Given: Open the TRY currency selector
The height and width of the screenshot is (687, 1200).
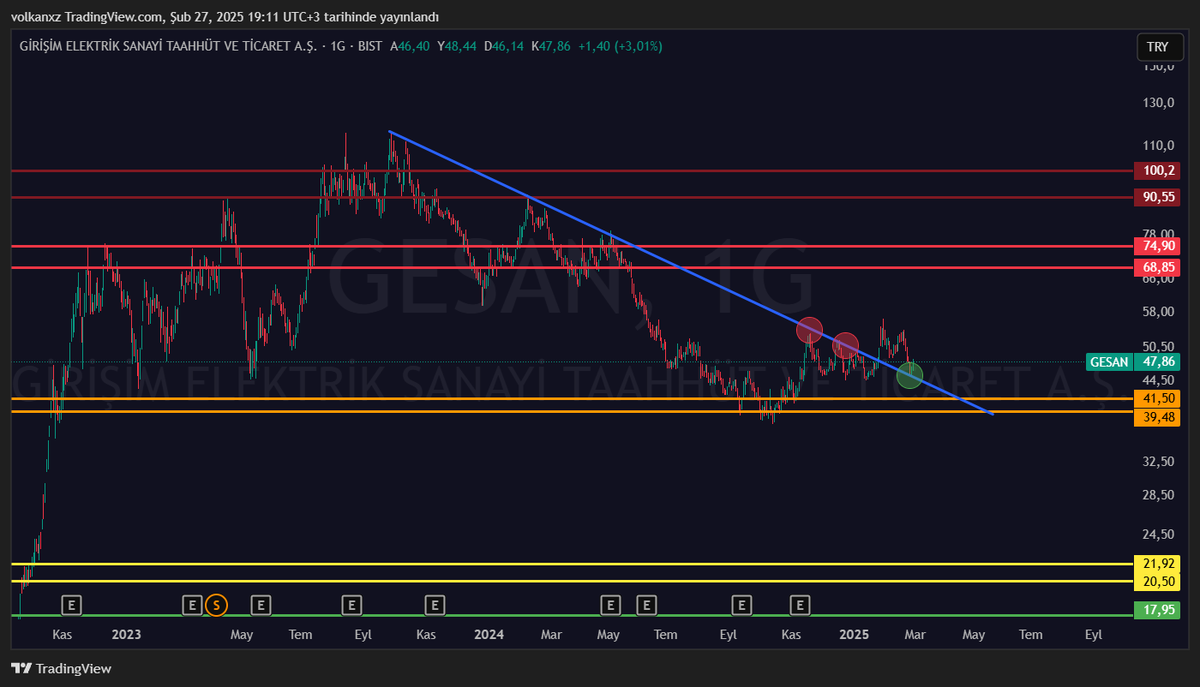Looking at the screenshot, I should pos(1158,47).
